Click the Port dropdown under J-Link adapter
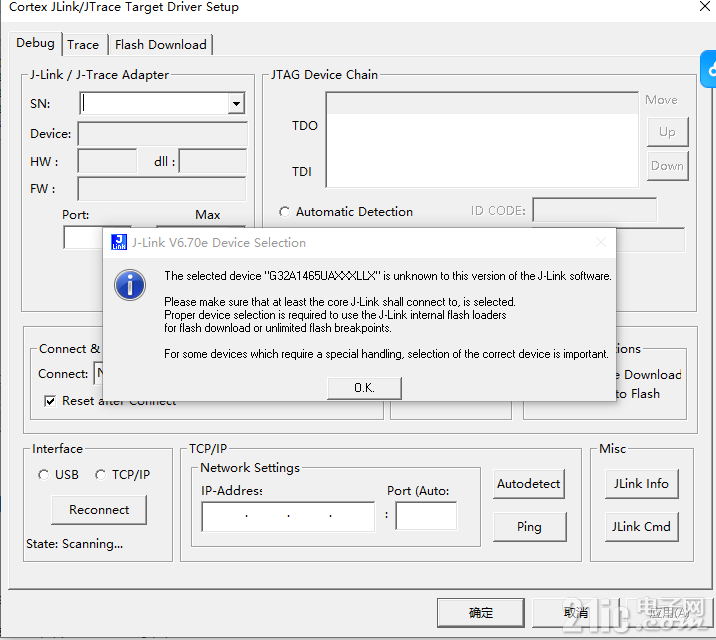Screen dimensions: 716x640 pos(83,237)
